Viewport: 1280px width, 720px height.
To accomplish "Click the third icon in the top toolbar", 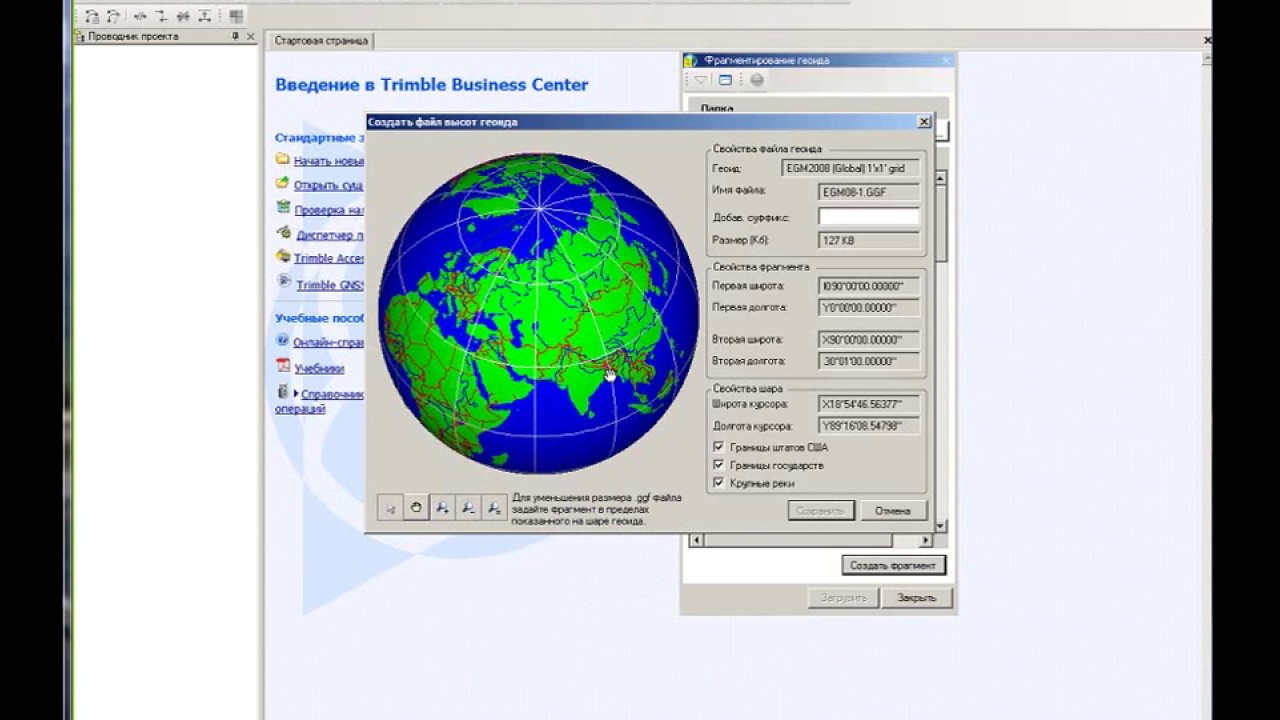I will click(x=140, y=16).
